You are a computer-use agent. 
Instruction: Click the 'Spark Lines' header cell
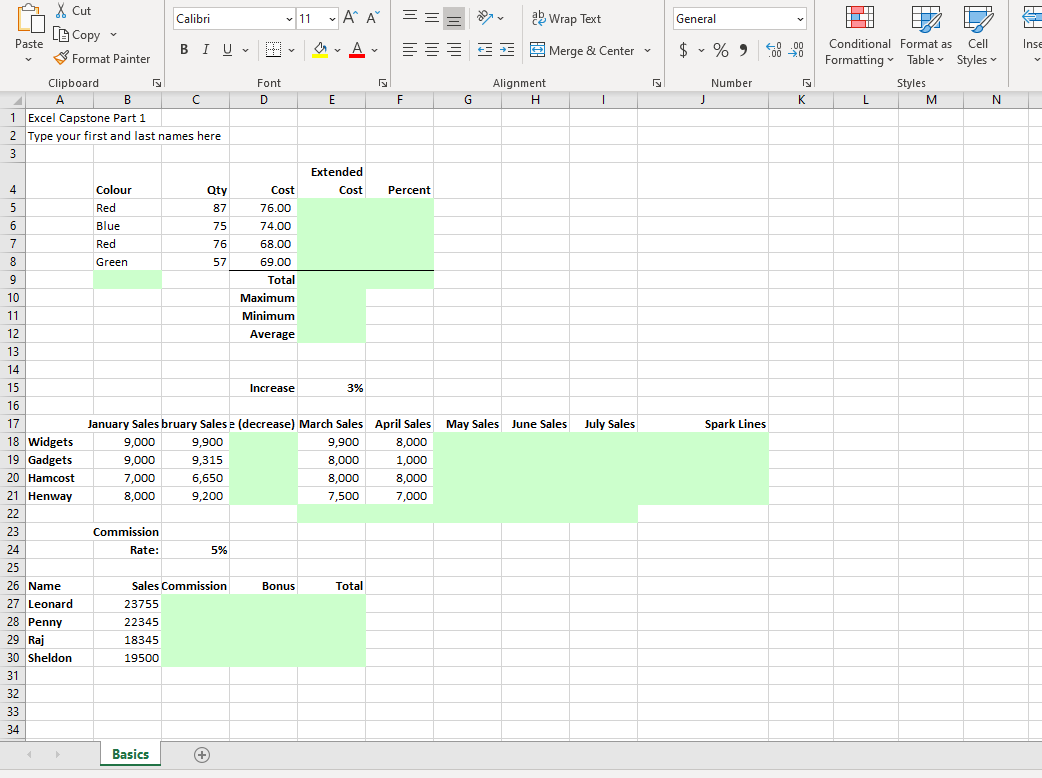pos(703,424)
